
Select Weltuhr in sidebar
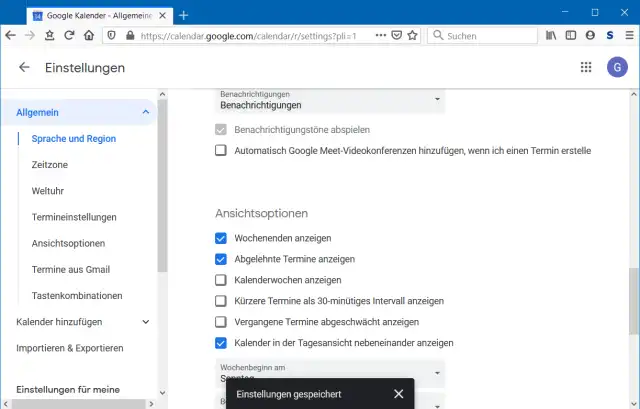[x=48, y=191]
